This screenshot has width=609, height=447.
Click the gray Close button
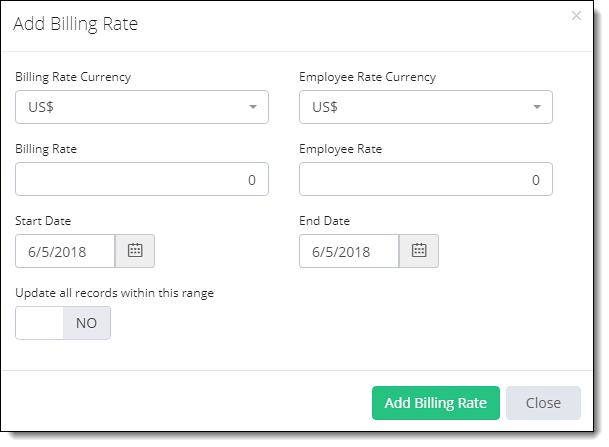[x=543, y=403]
